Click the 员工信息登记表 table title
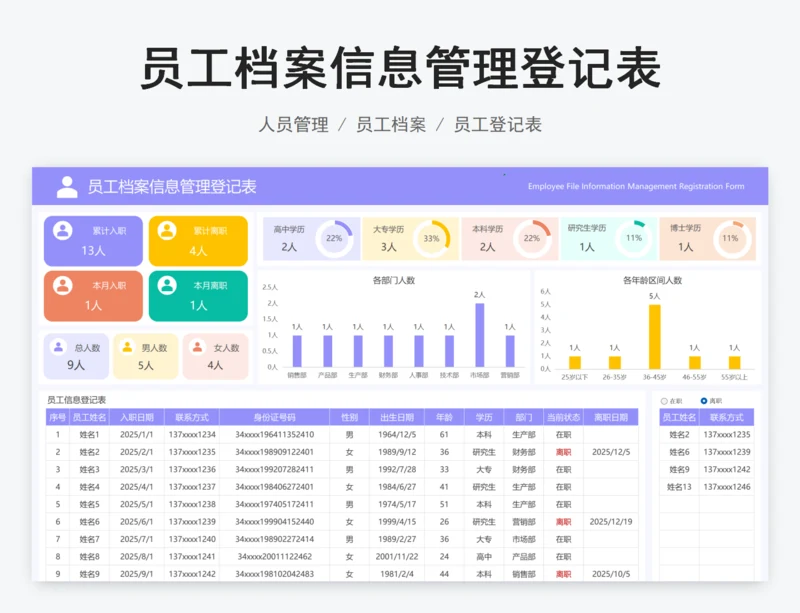Image resolution: width=800 pixels, height=613 pixels. tap(77, 400)
